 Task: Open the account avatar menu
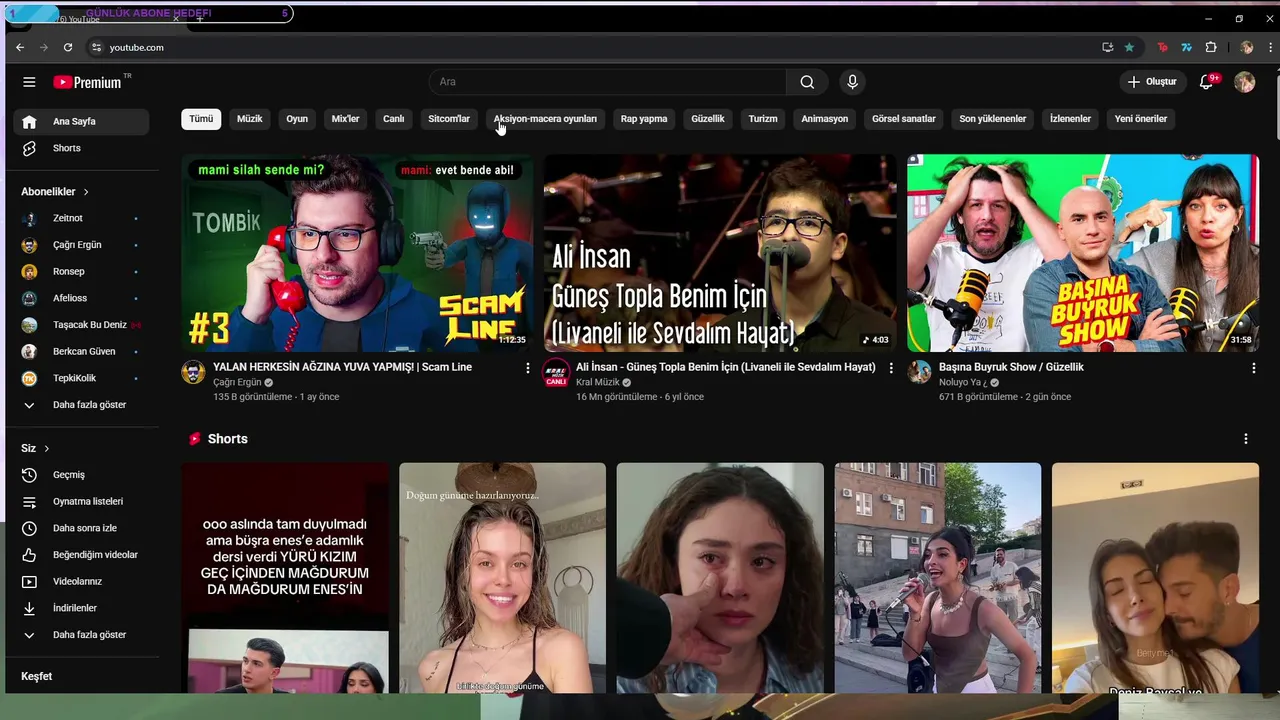(1244, 82)
